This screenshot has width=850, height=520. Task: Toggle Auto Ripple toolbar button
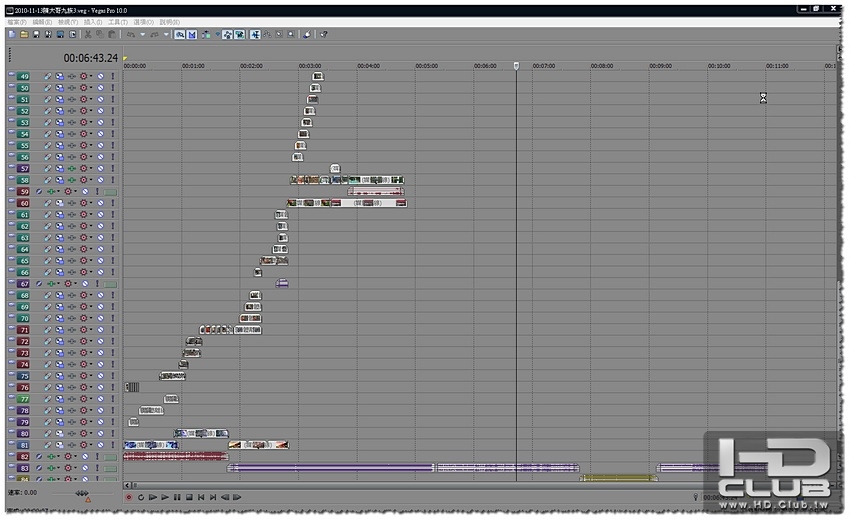(206, 34)
